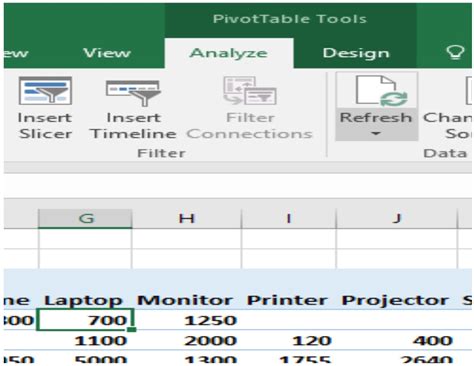Select the cell containing 1755
474x366 pixels.
tap(289, 358)
